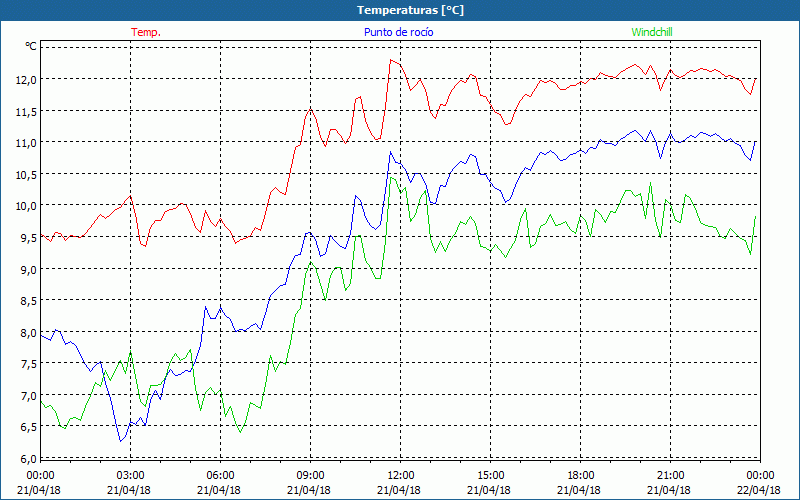
Task: Click the 15:00 time axis label
Action: click(x=490, y=476)
